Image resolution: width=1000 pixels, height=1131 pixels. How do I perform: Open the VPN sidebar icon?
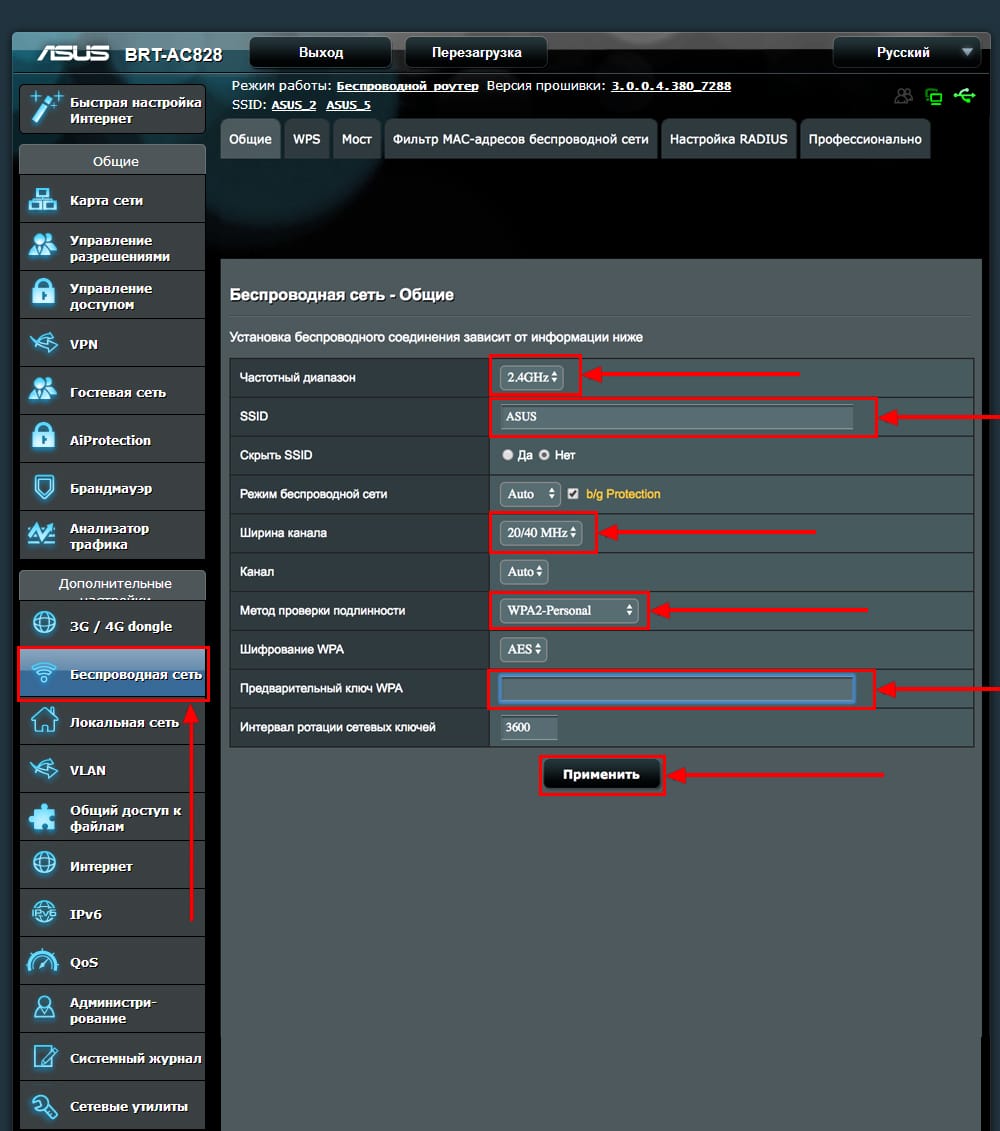[43, 343]
